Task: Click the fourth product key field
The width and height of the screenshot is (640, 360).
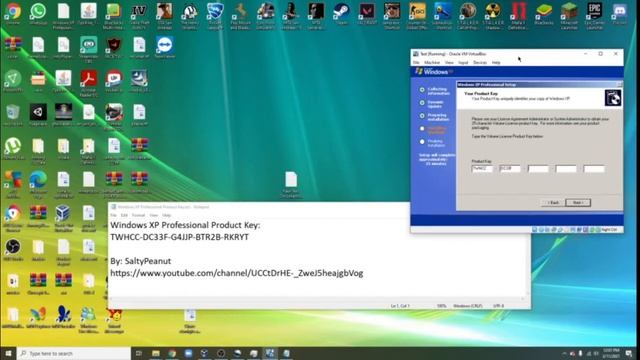Action: click(566, 169)
